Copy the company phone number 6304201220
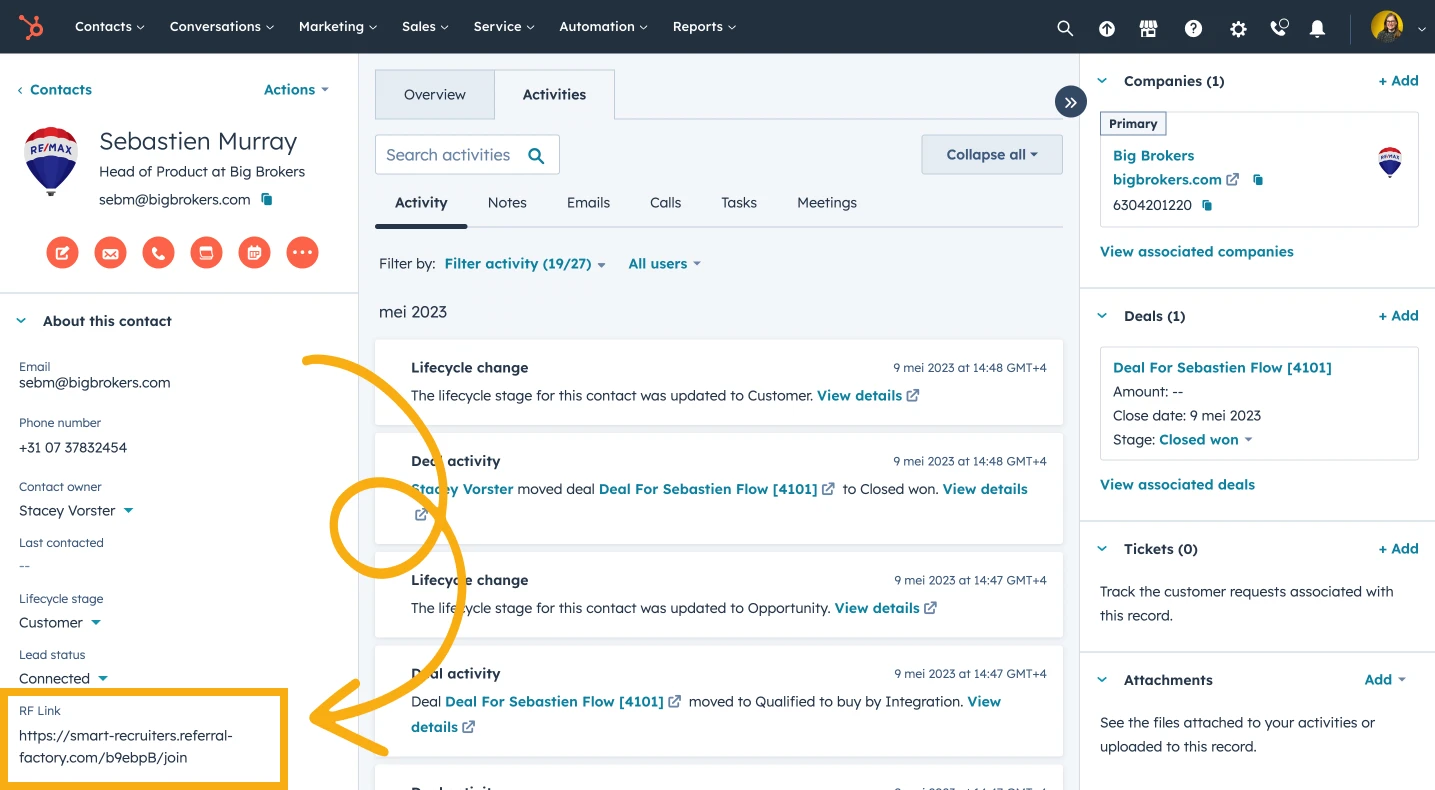The width and height of the screenshot is (1435, 790). pyautogui.click(x=1207, y=205)
